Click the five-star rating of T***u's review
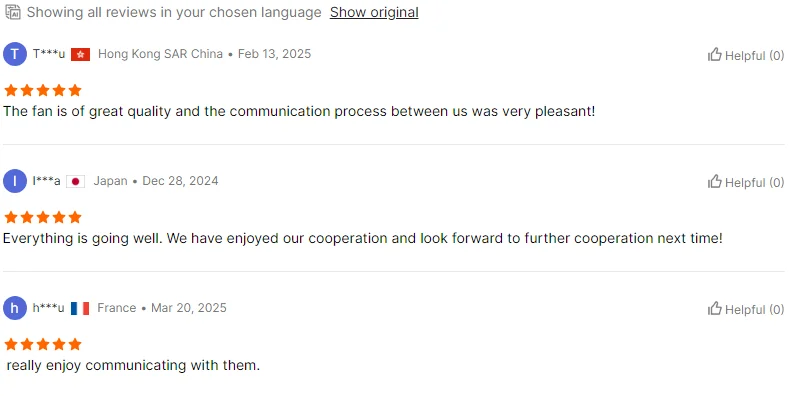The image size is (806, 396). coord(43,91)
